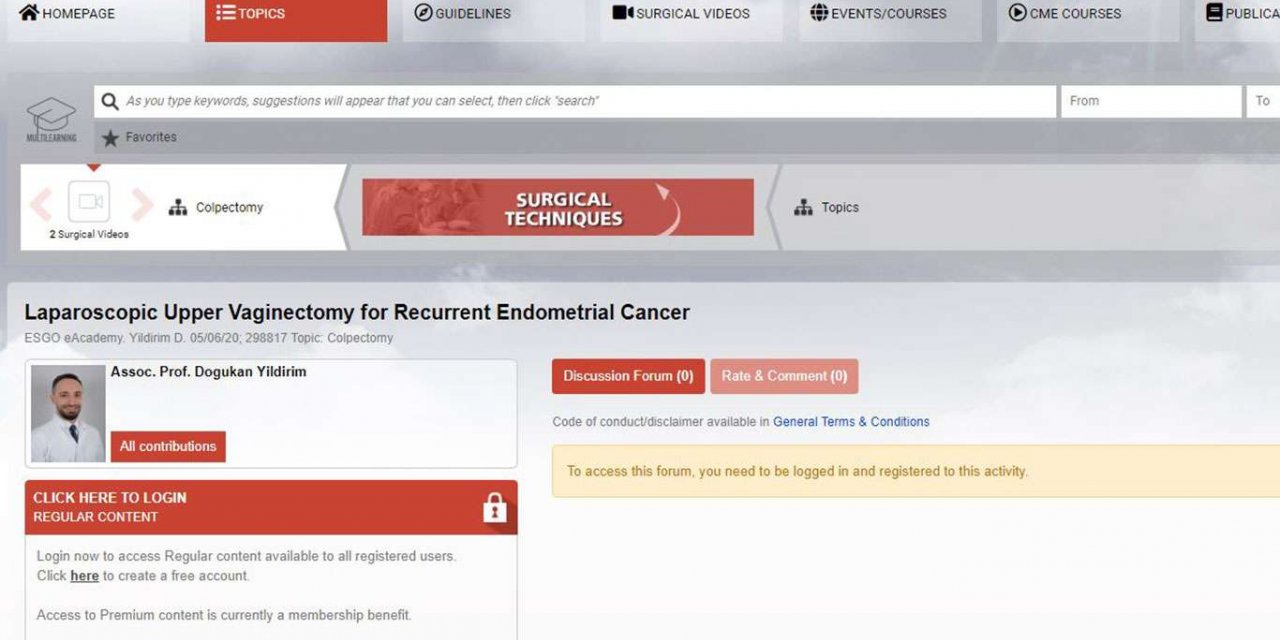This screenshot has height=640, width=1280.
Task: Click the Favorites star icon
Action: 110,138
